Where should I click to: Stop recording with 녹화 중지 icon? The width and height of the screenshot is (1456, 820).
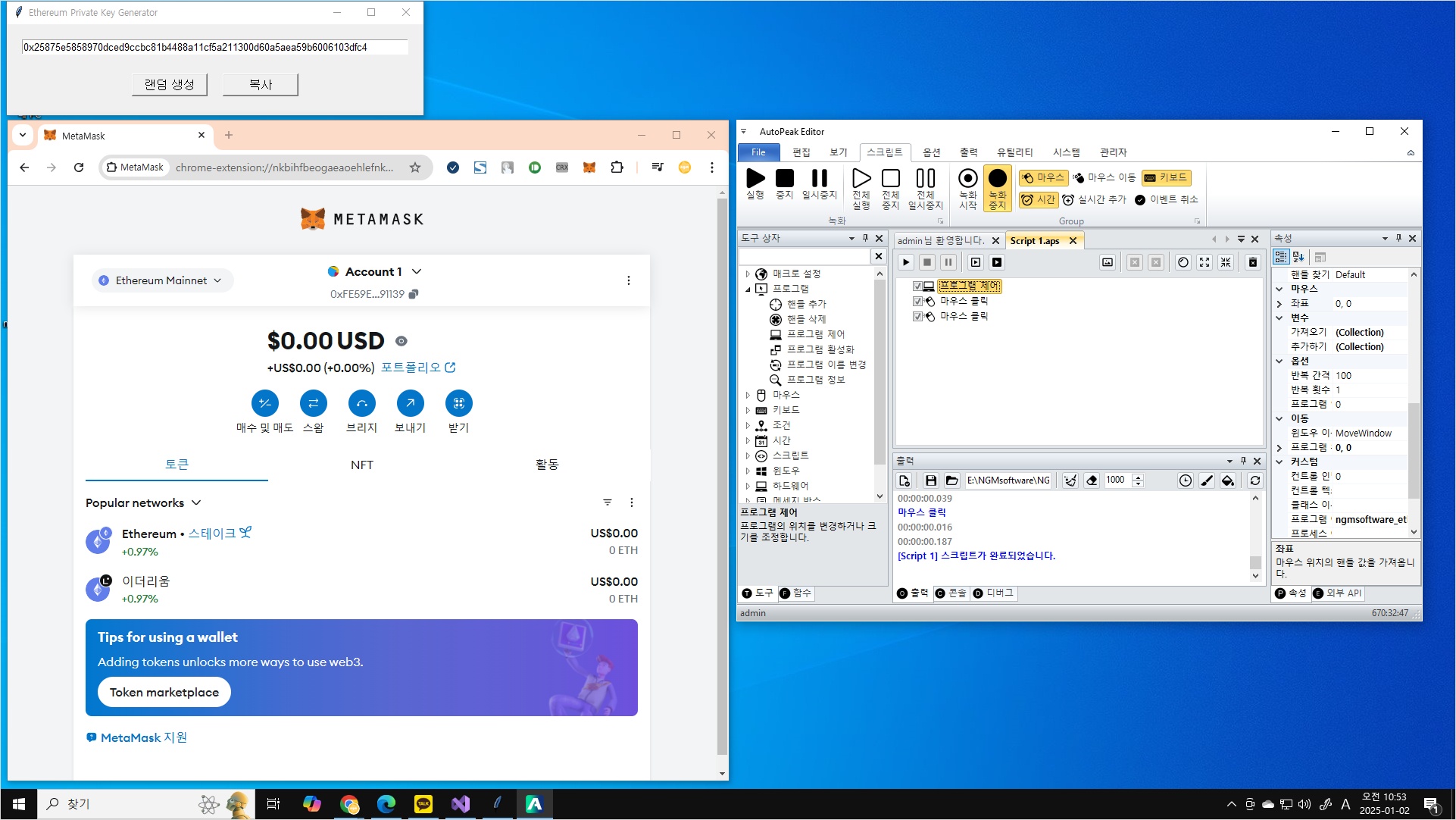click(x=998, y=178)
